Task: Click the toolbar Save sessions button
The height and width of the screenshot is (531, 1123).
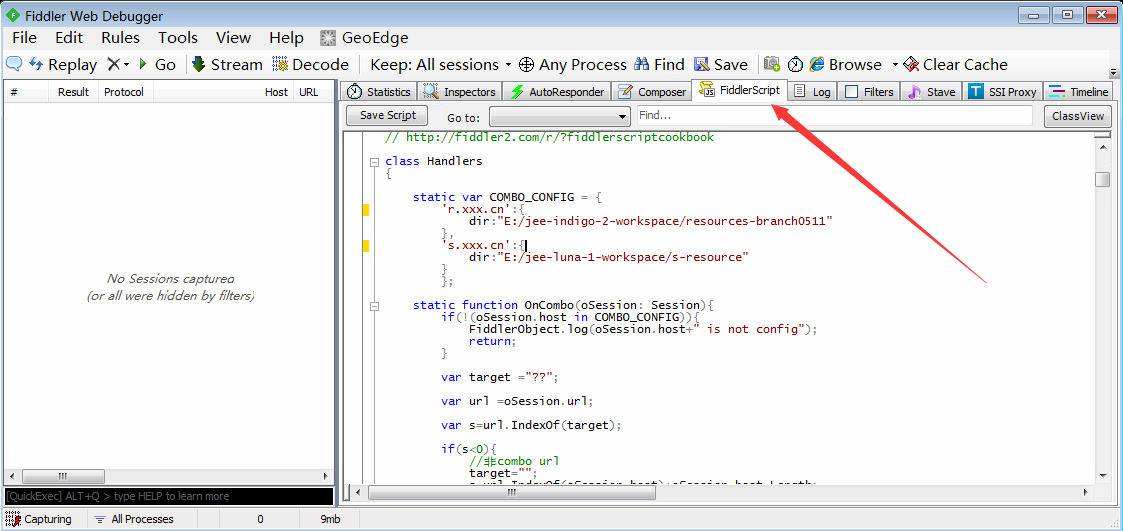Action: click(720, 64)
